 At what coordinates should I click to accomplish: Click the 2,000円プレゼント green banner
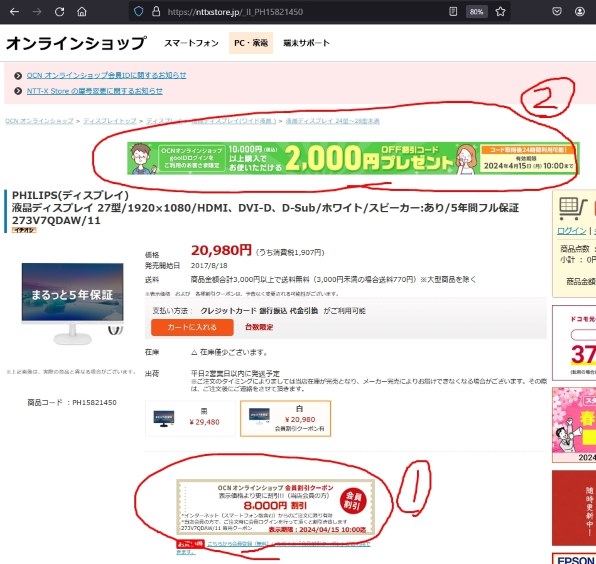(353, 158)
